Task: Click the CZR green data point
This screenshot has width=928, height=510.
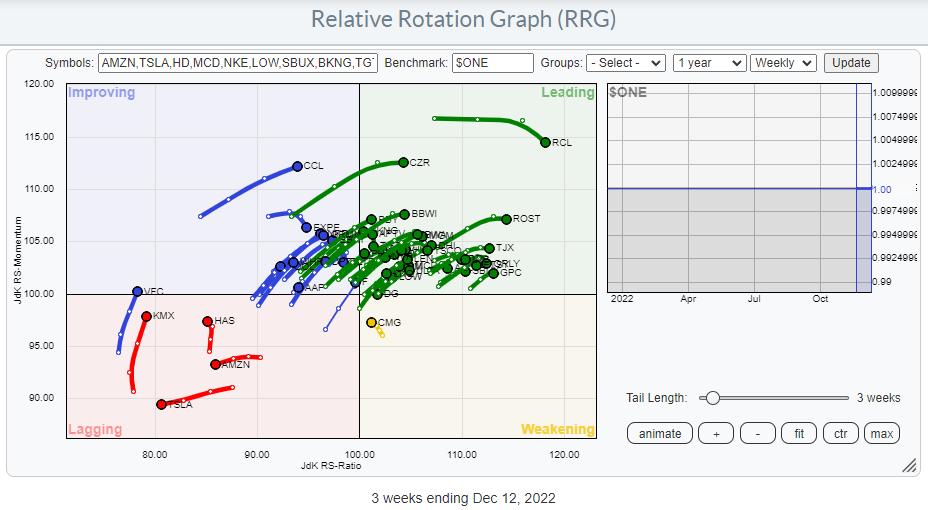Action: (x=403, y=162)
